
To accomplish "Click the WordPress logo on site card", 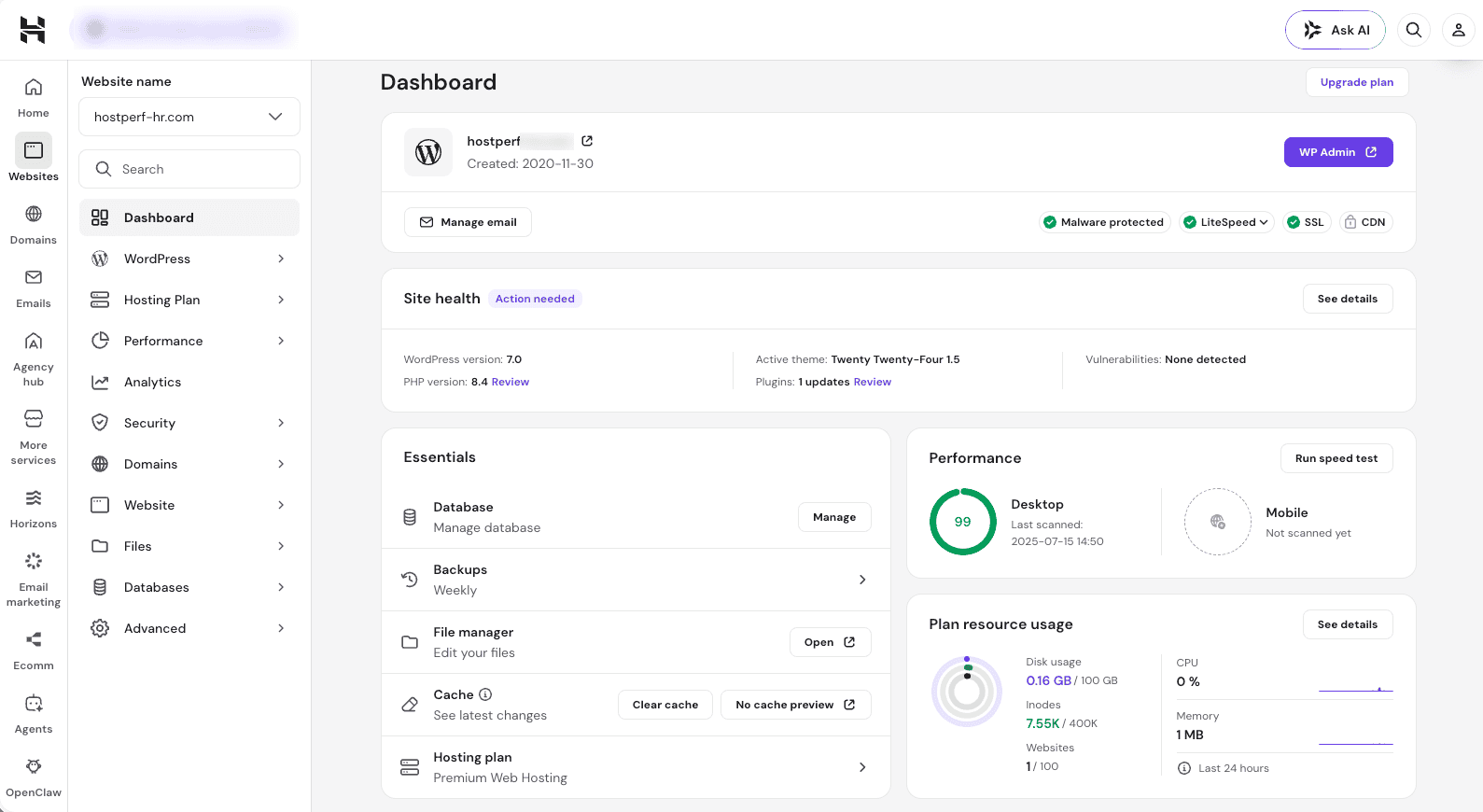I will coord(428,152).
